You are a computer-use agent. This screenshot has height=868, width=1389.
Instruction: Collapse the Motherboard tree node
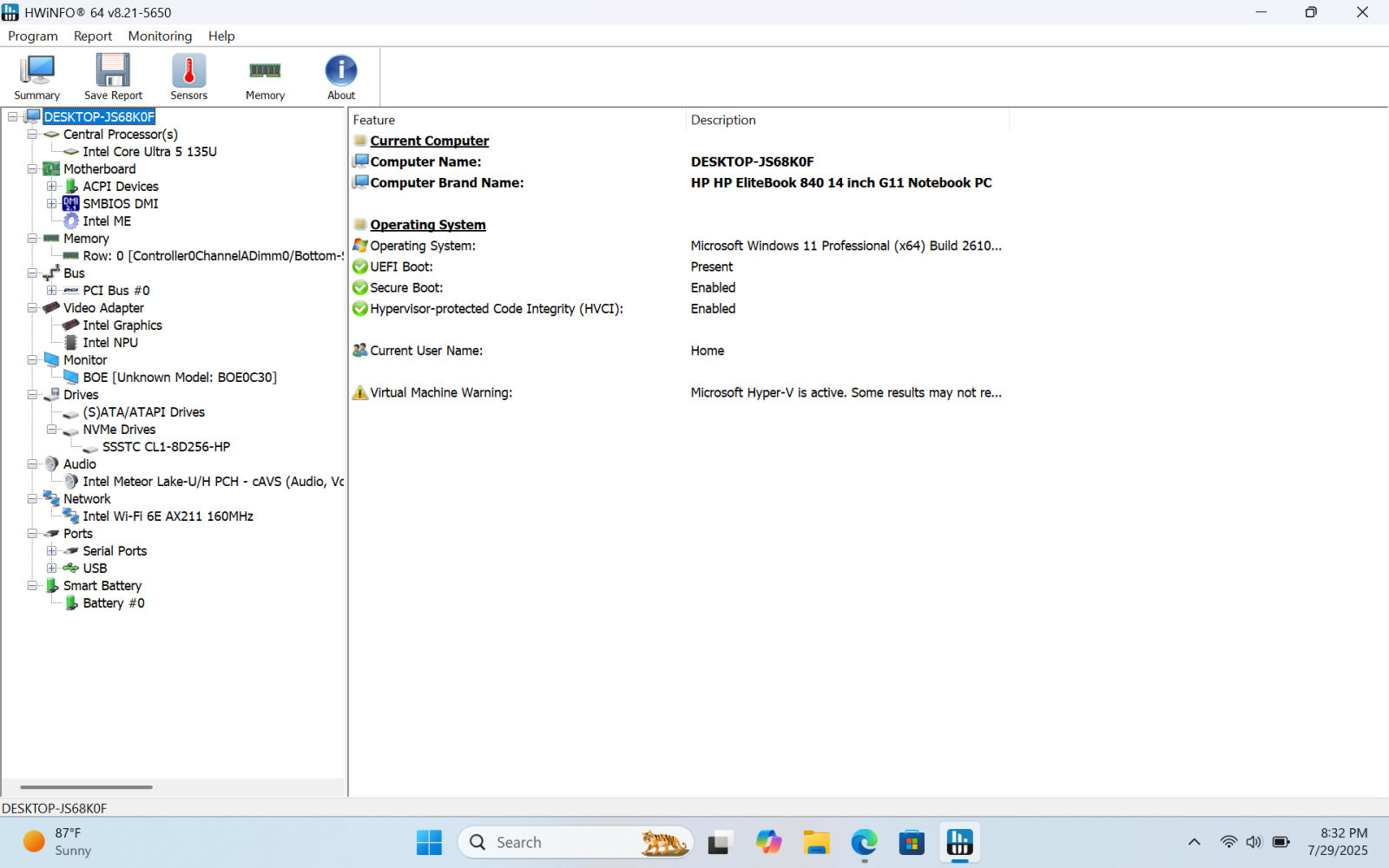[32, 169]
